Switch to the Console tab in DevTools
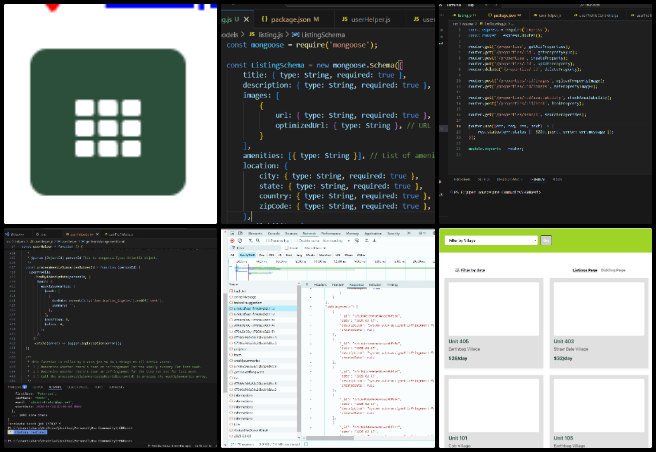656x452 pixels. click(x=274, y=234)
